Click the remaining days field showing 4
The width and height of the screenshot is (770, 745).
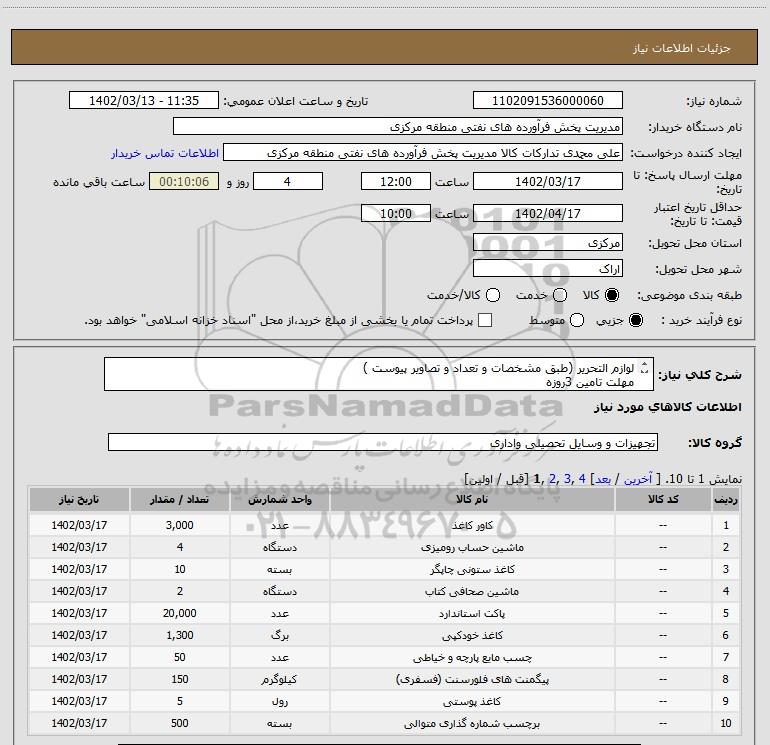288,181
